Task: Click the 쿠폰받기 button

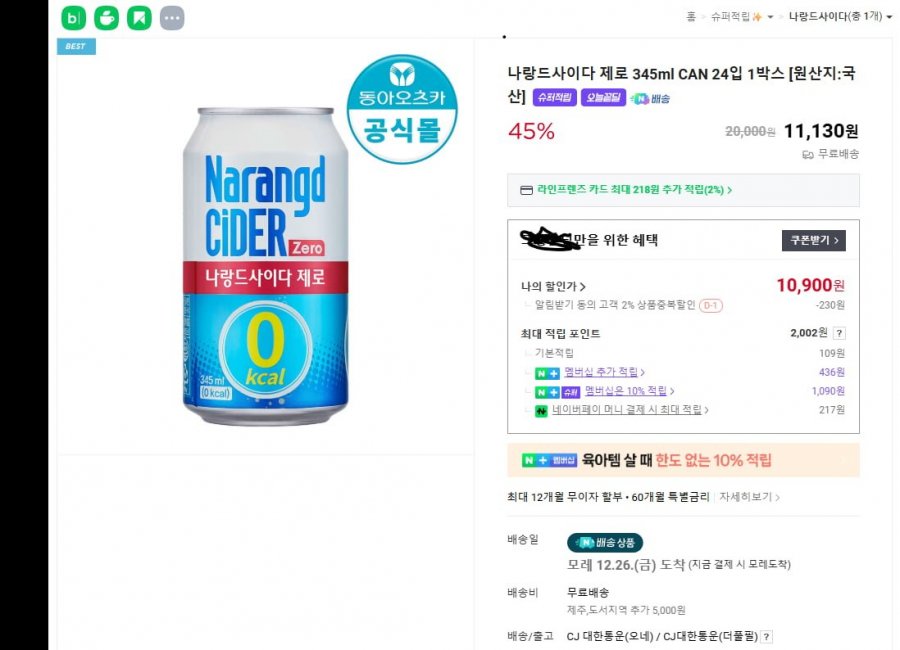Action: 813,241
